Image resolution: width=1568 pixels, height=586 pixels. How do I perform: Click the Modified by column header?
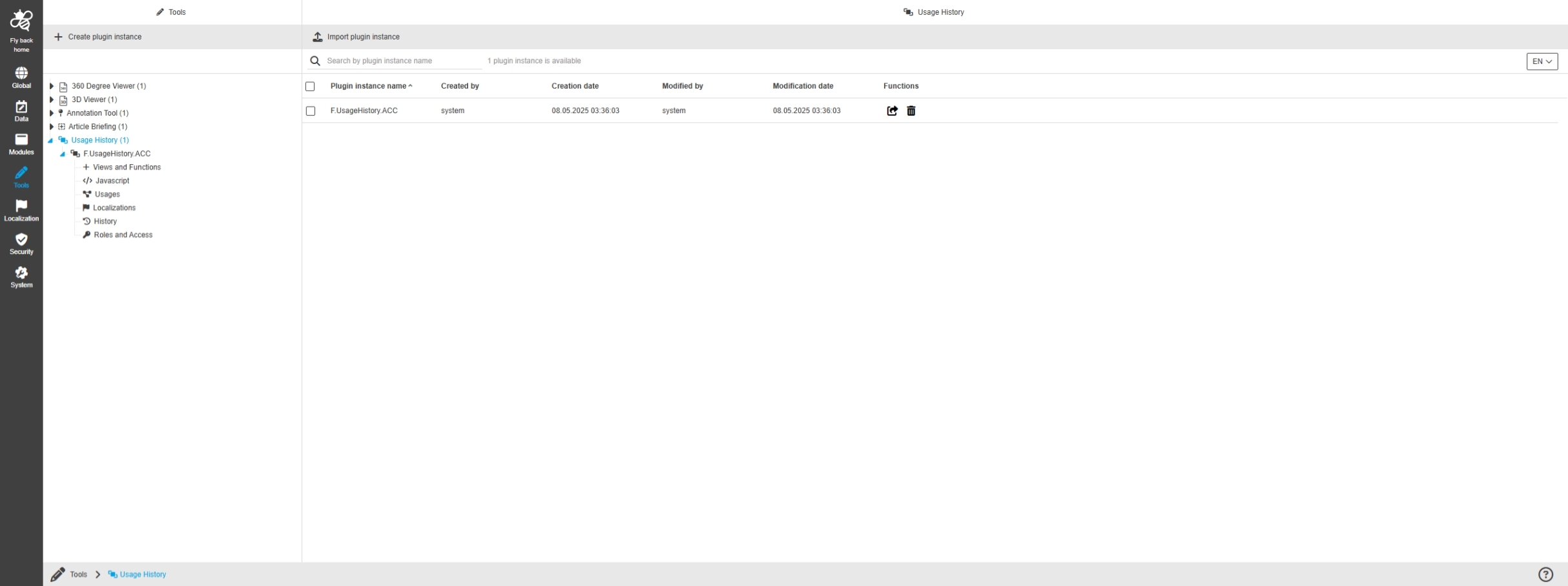683,86
